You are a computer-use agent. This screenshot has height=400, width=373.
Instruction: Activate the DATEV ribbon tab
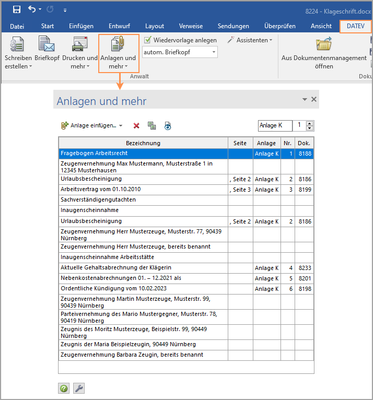(355, 26)
